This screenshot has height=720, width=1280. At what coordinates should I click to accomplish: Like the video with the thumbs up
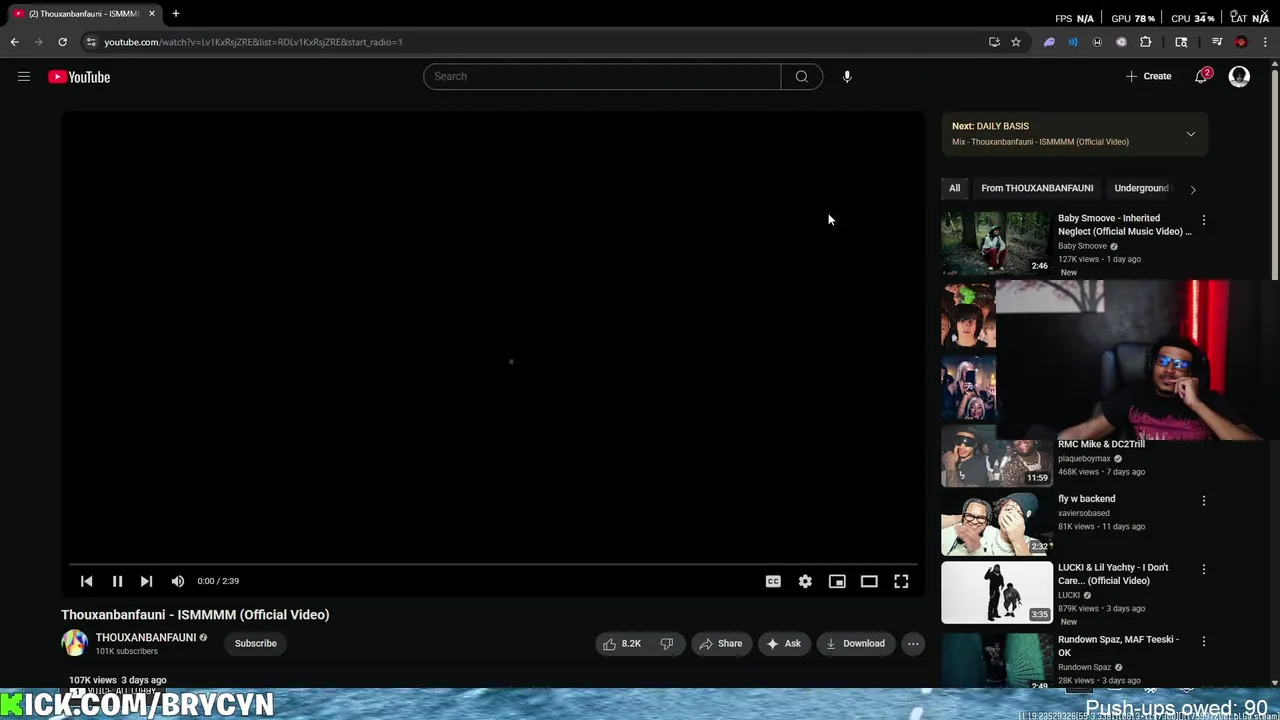[622, 644]
